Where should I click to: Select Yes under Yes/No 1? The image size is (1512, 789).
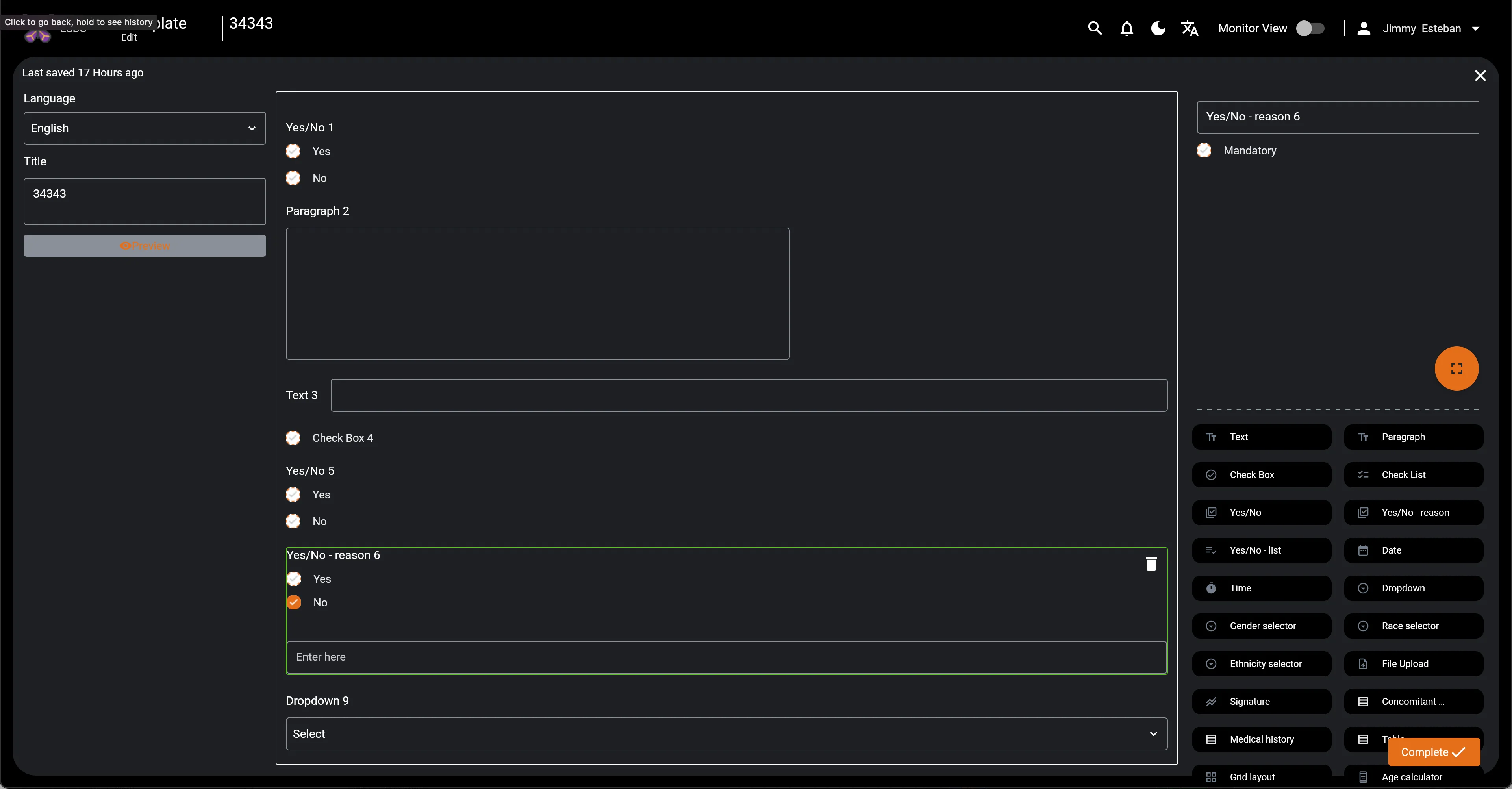(x=293, y=152)
